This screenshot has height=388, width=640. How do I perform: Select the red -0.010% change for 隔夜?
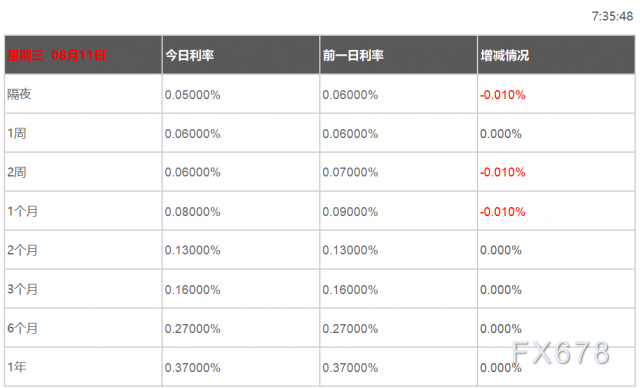click(x=503, y=95)
